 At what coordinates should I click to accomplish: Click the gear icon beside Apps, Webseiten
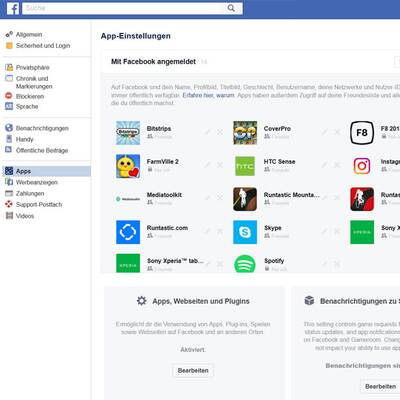pos(142,301)
